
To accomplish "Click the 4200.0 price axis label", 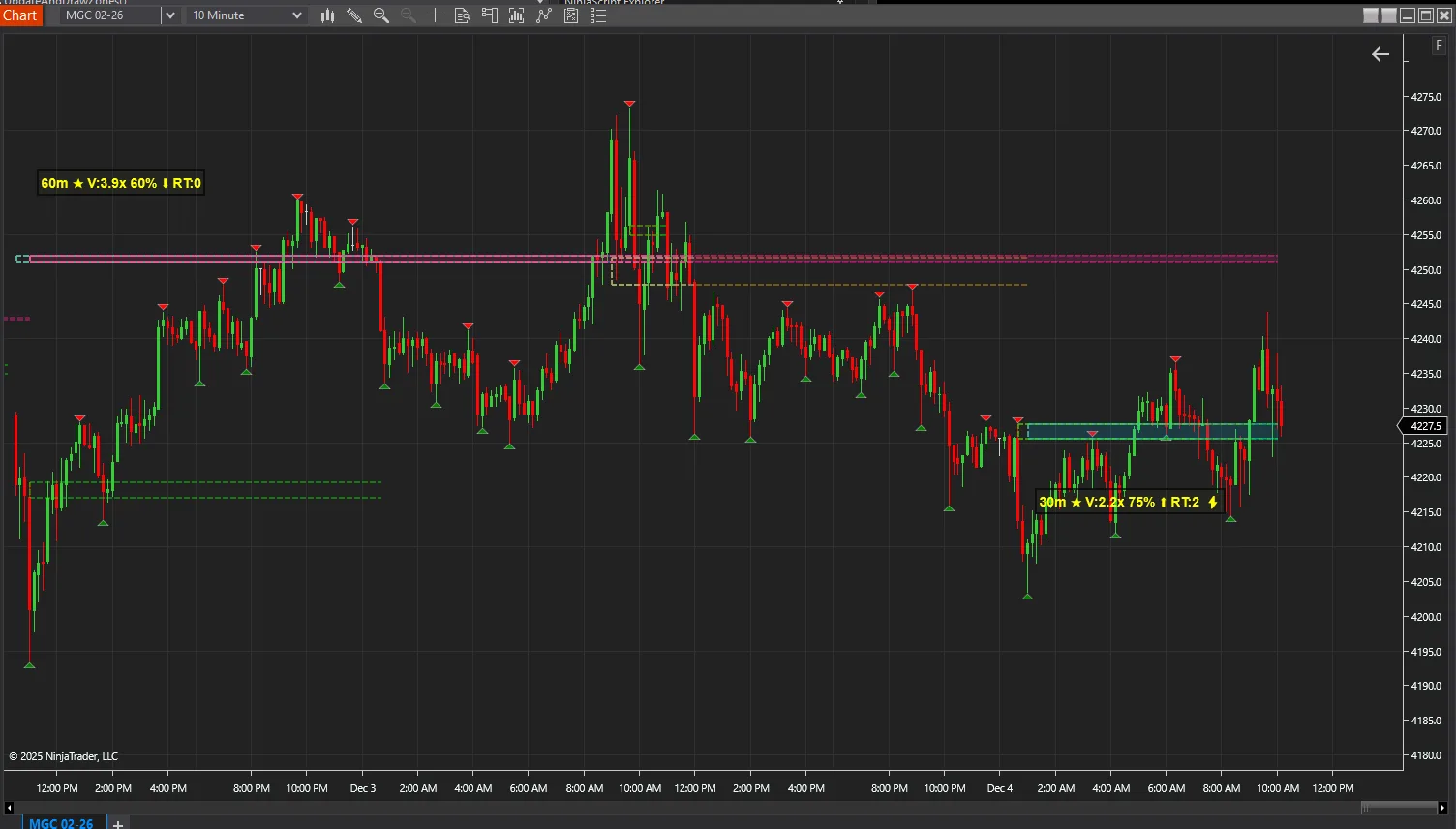I will pos(1426,617).
